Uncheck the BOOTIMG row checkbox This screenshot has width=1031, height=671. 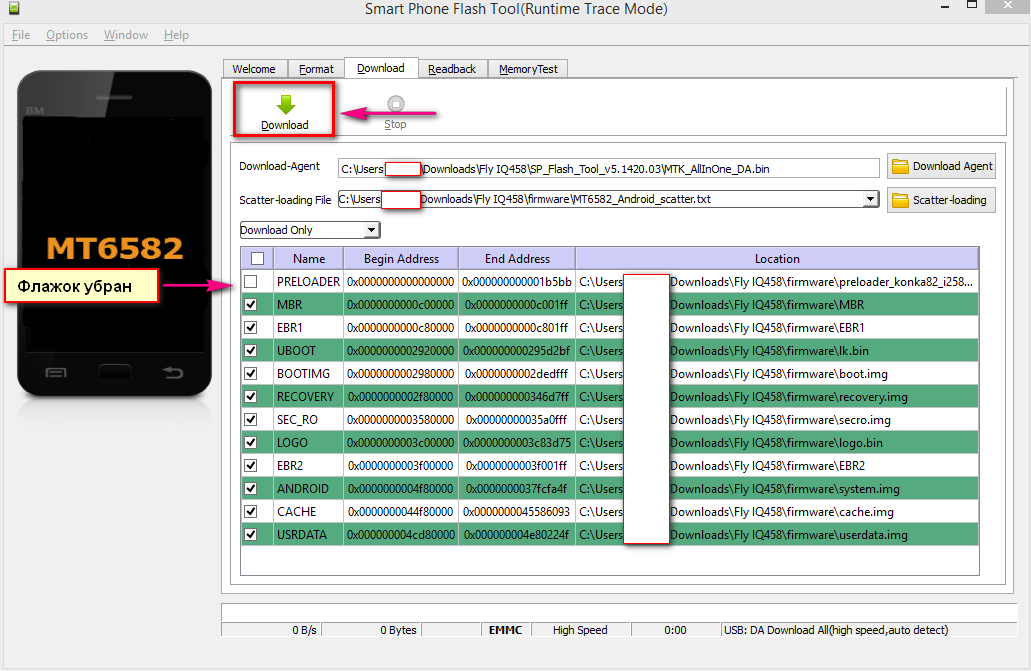click(251, 374)
